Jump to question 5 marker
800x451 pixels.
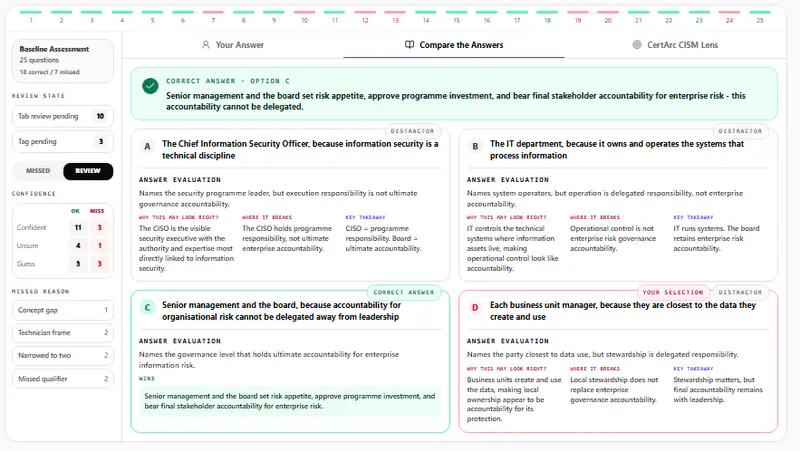pyautogui.click(x=153, y=16)
